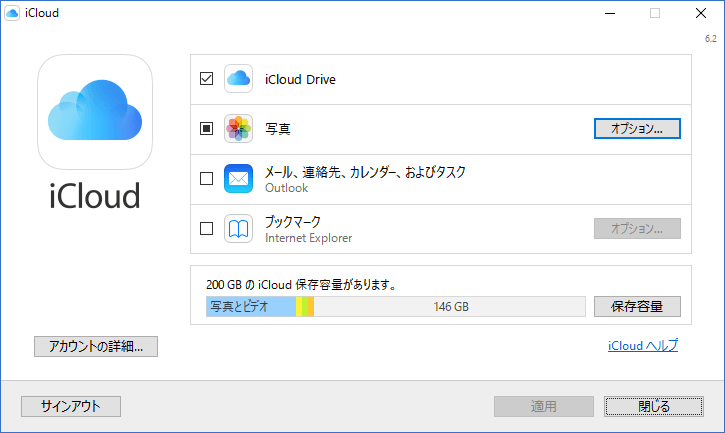This screenshot has height=433, width=725.
Task: Open アカウントの詳細 dialog
Action: 95,347
